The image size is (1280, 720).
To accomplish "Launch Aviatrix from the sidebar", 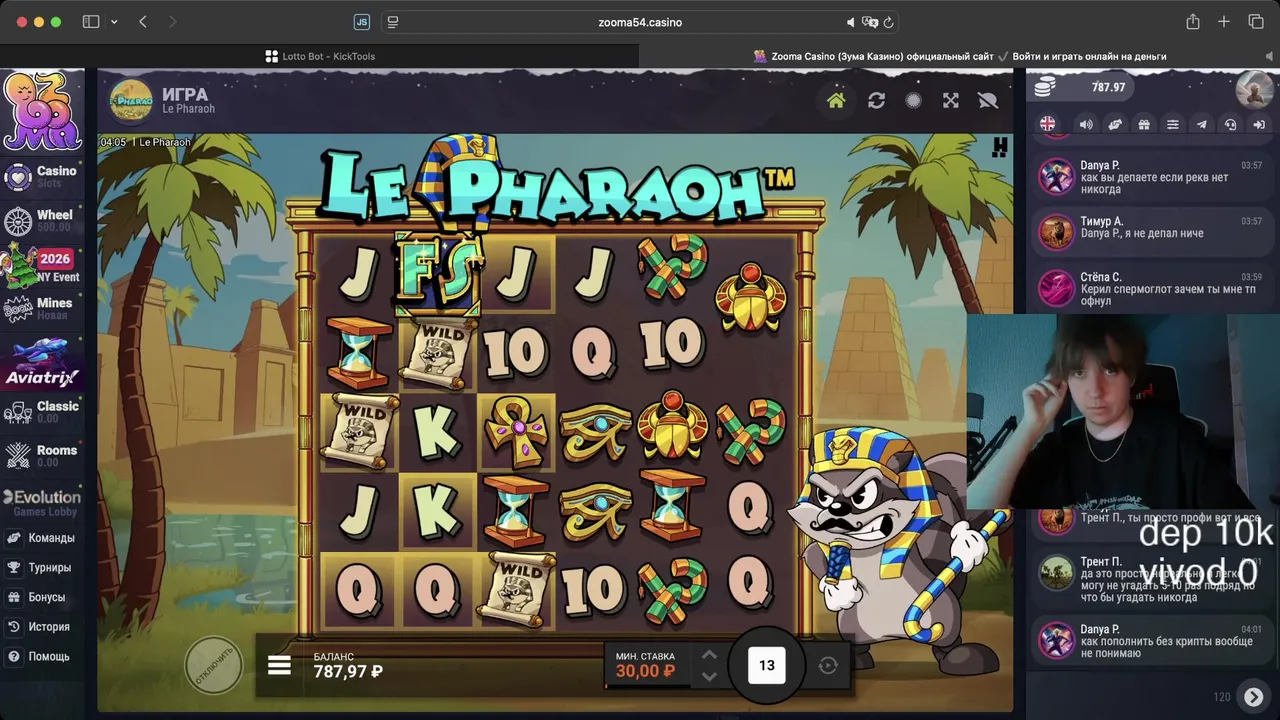I will (x=42, y=363).
